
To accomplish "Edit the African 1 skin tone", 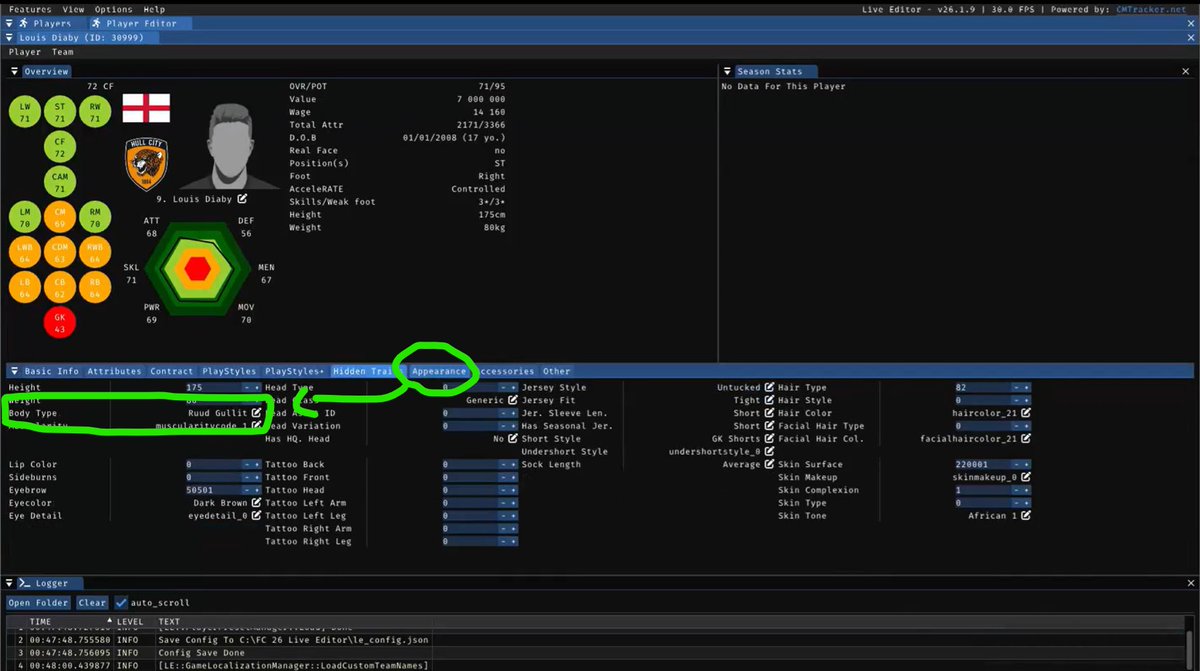I will point(1026,516).
